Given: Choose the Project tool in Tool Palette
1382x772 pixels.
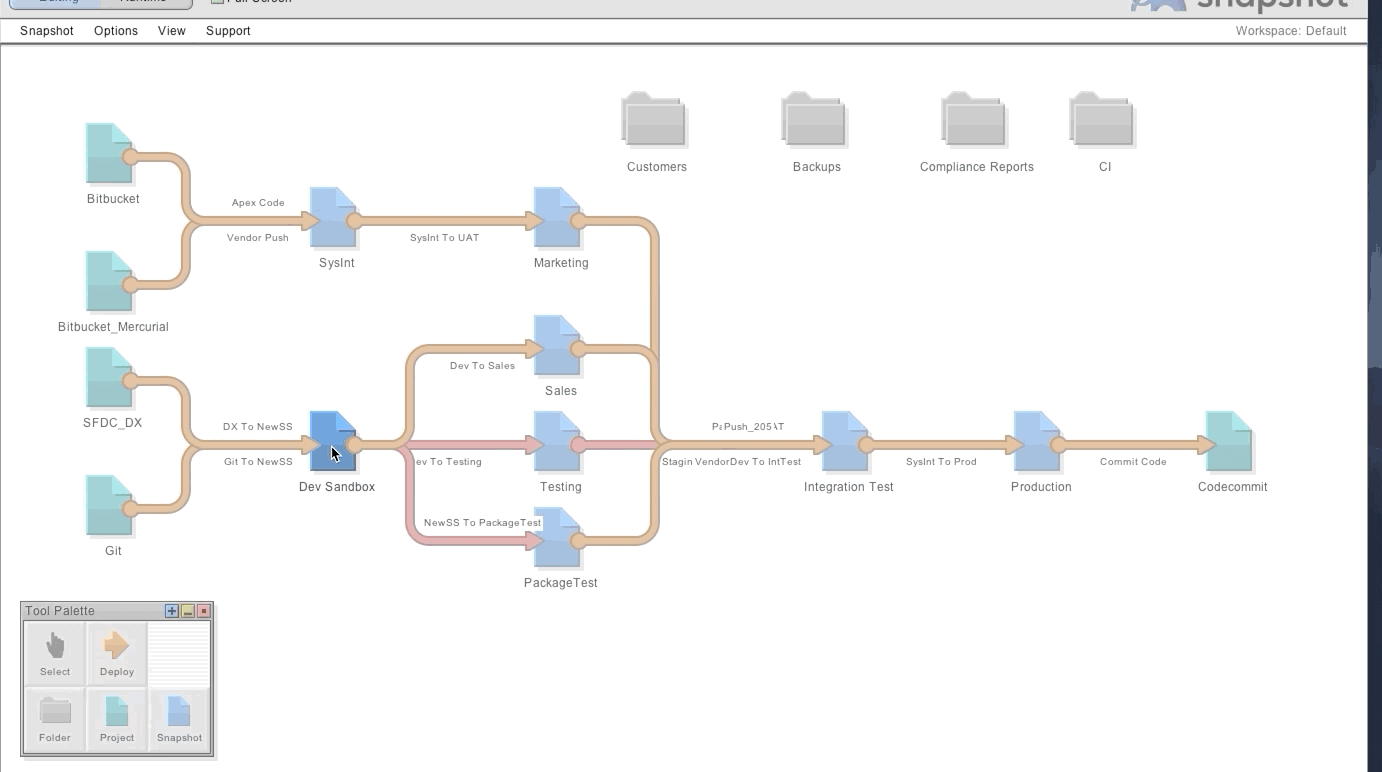Looking at the screenshot, I should [x=117, y=720].
